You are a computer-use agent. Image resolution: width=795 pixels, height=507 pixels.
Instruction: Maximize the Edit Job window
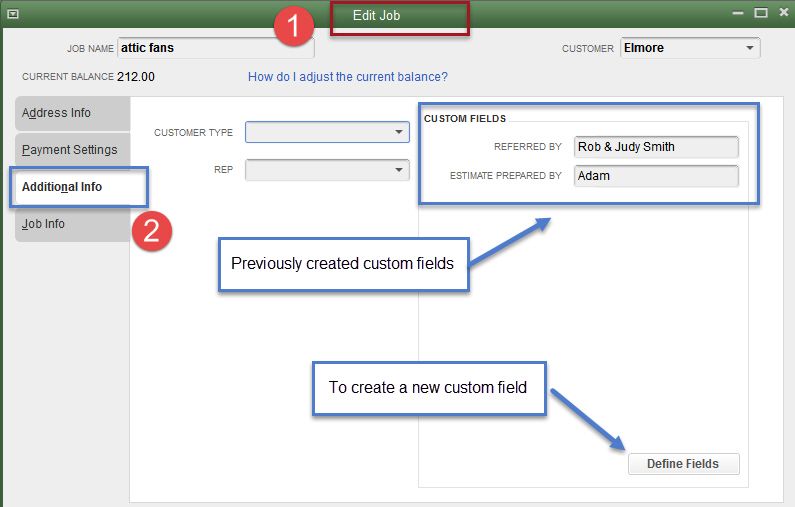click(761, 13)
